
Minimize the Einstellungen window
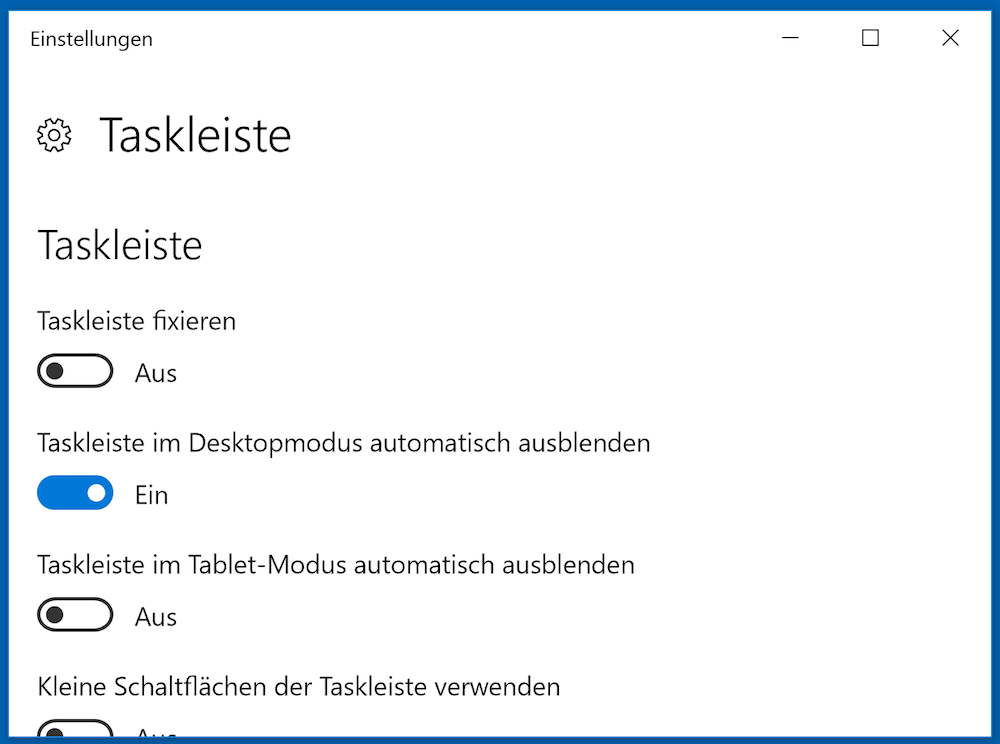[790, 38]
